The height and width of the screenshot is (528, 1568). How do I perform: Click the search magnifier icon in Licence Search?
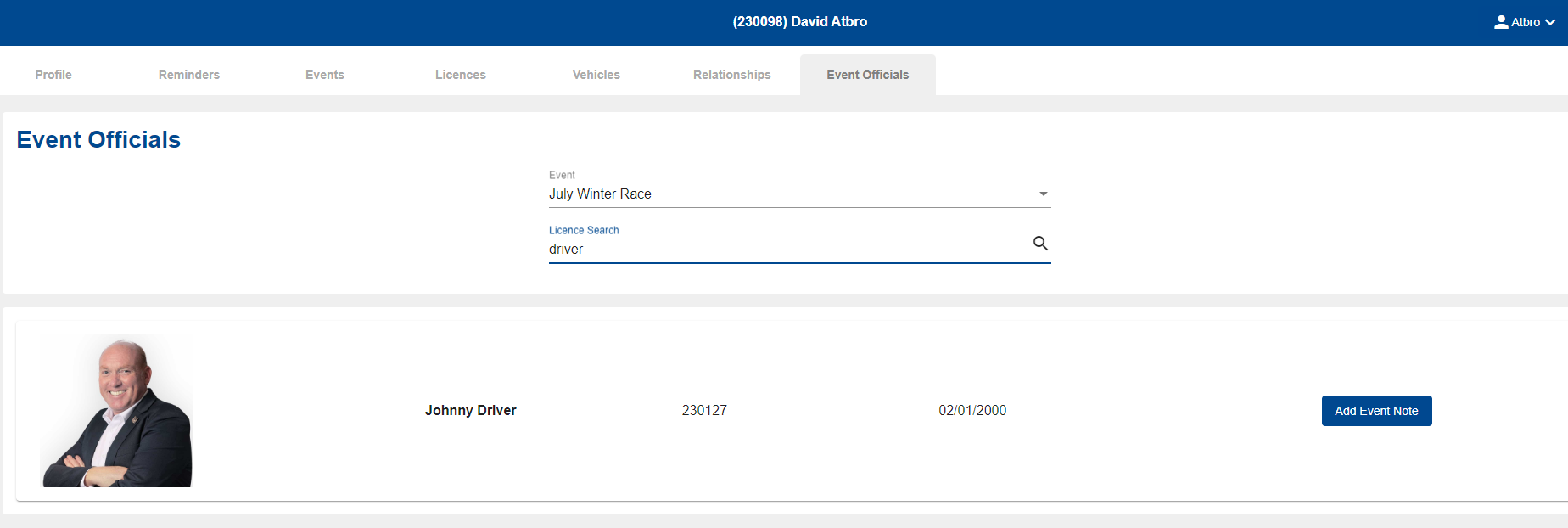[x=1040, y=244]
